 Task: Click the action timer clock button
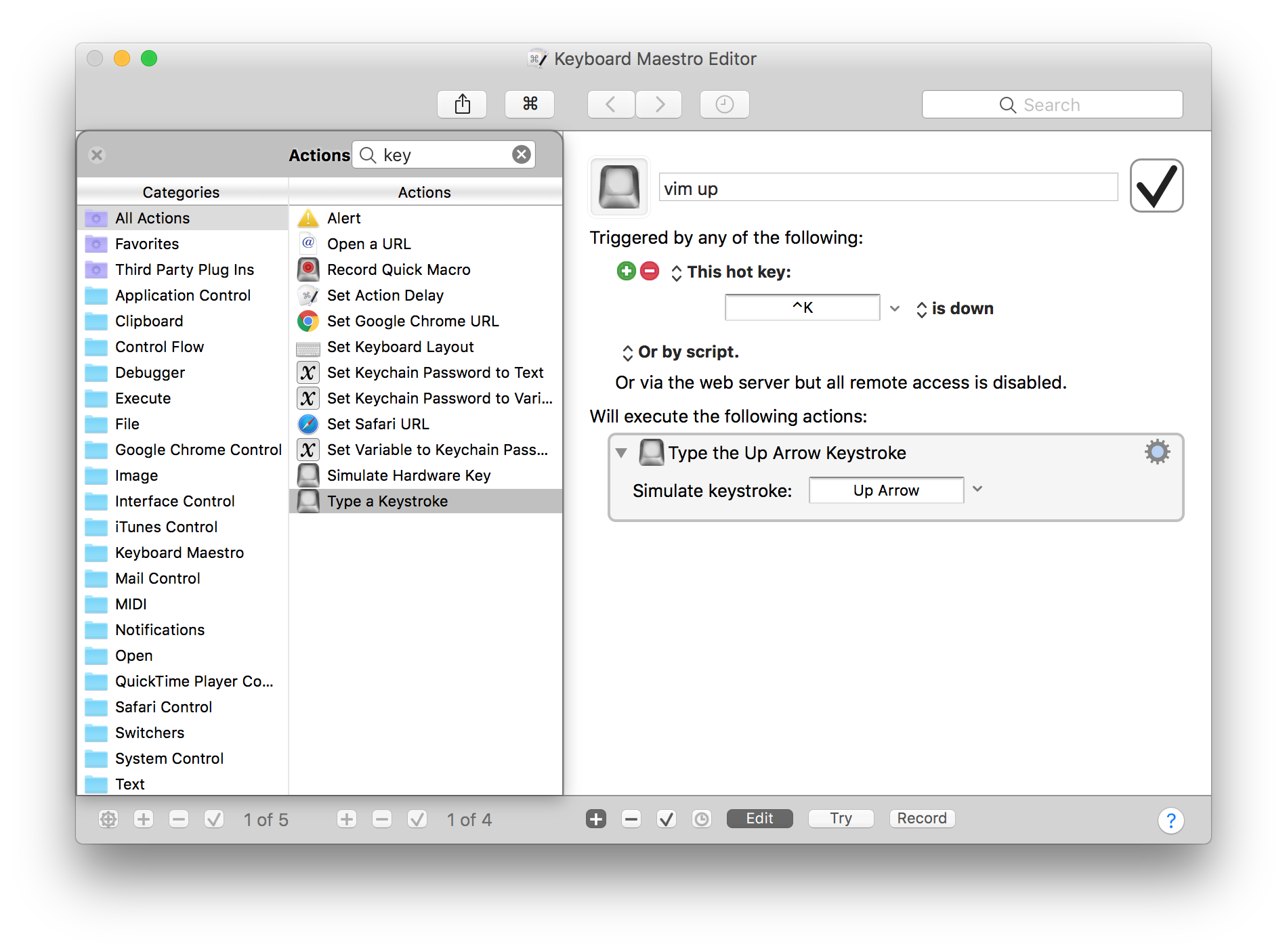coord(702,819)
